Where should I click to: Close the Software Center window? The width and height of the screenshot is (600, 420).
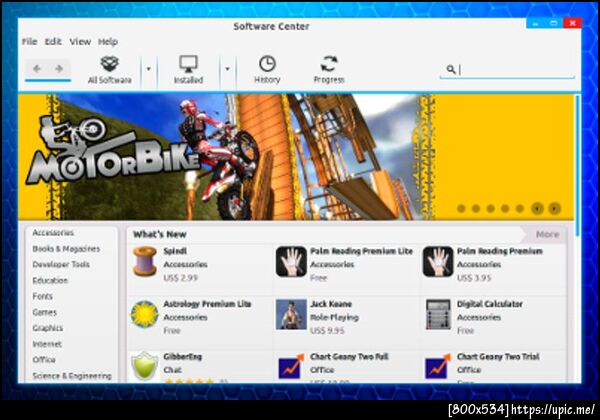572,23
